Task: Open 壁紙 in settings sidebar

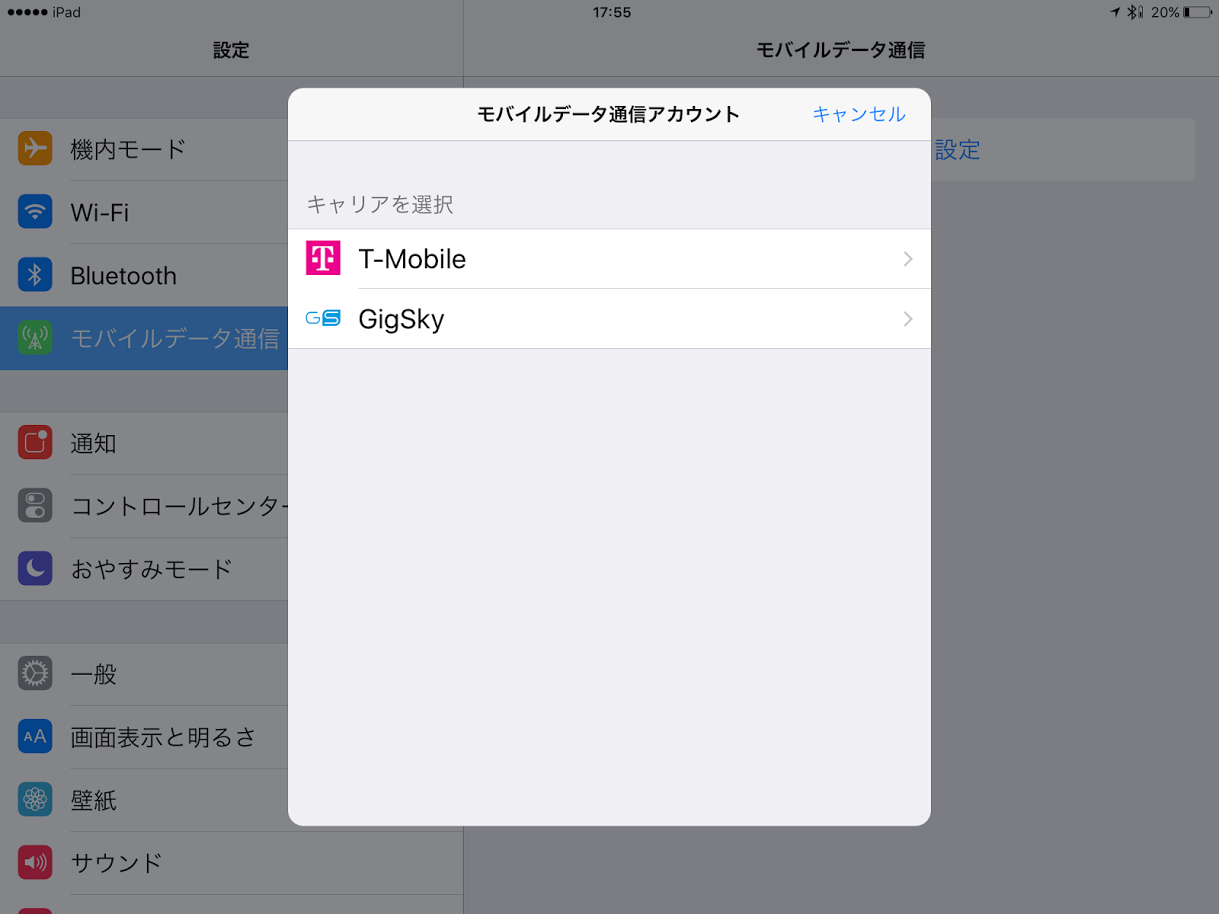Action: click(144, 800)
